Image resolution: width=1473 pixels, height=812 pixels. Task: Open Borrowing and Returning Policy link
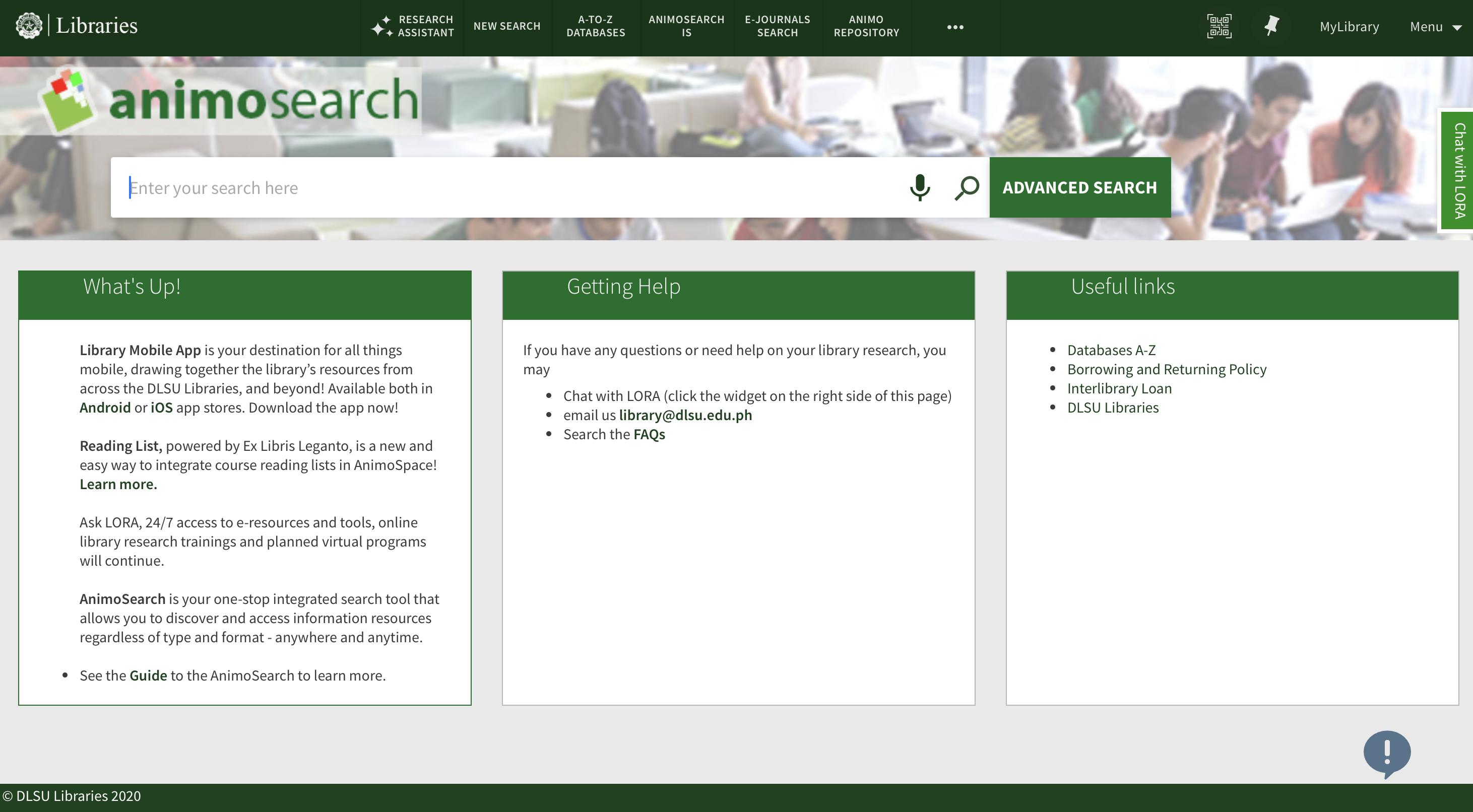click(1167, 369)
